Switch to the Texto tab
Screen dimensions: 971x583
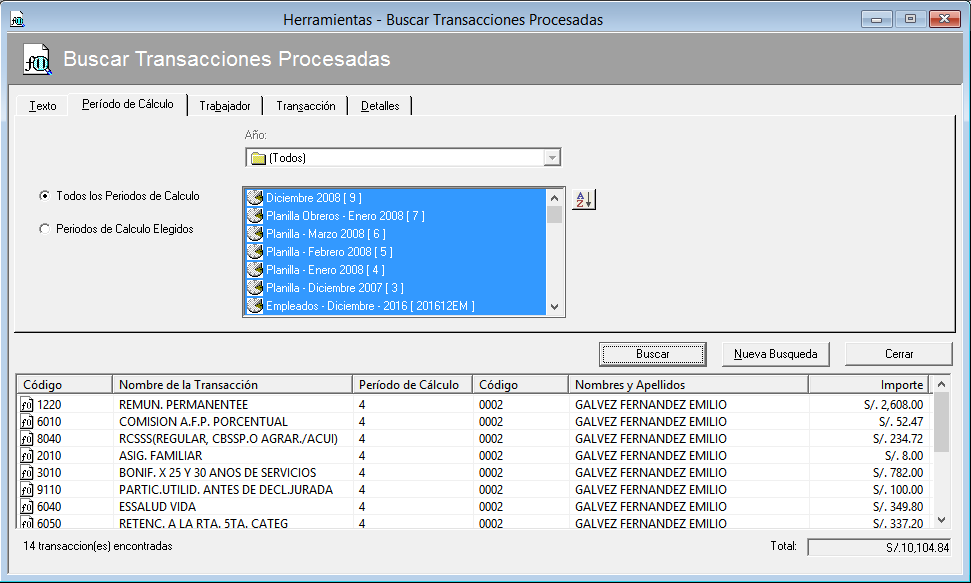click(43, 106)
